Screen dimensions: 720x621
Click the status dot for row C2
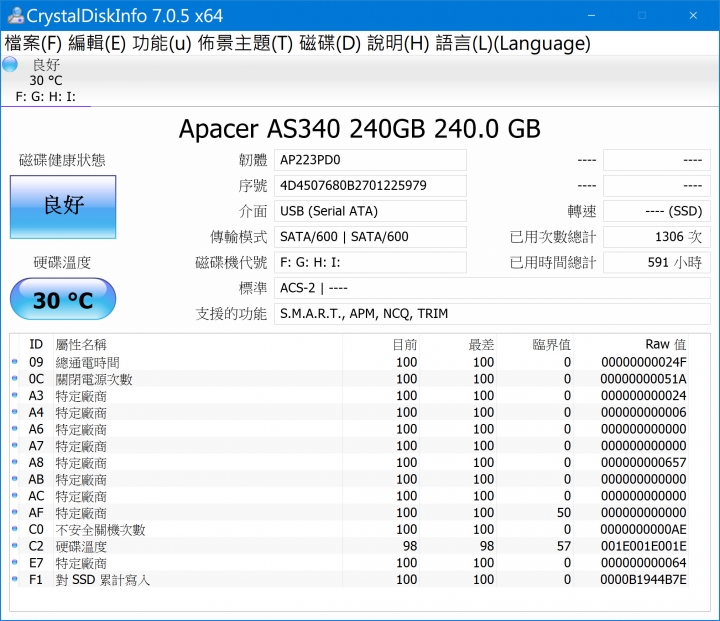[15, 546]
